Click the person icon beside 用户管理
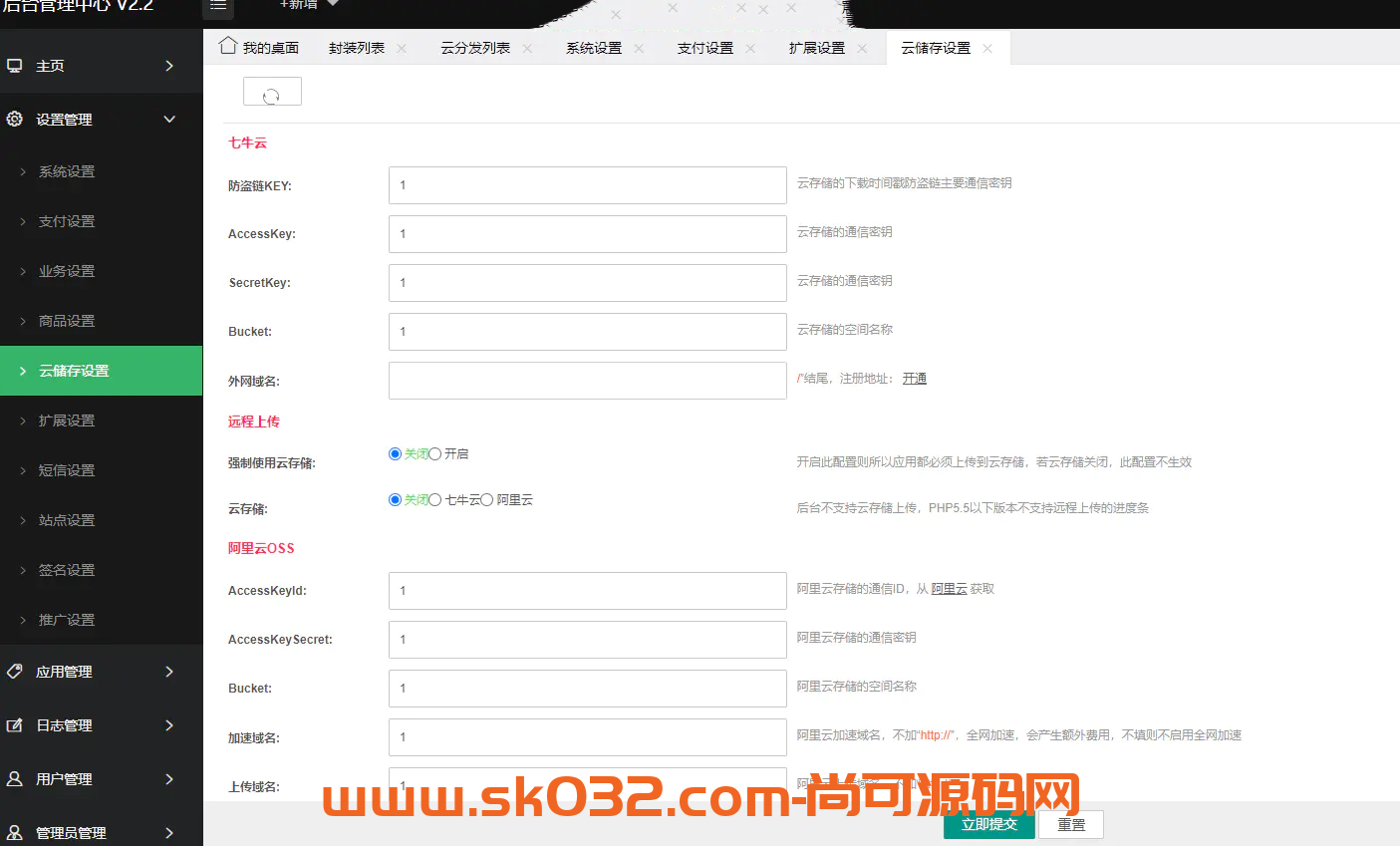 tap(15, 779)
